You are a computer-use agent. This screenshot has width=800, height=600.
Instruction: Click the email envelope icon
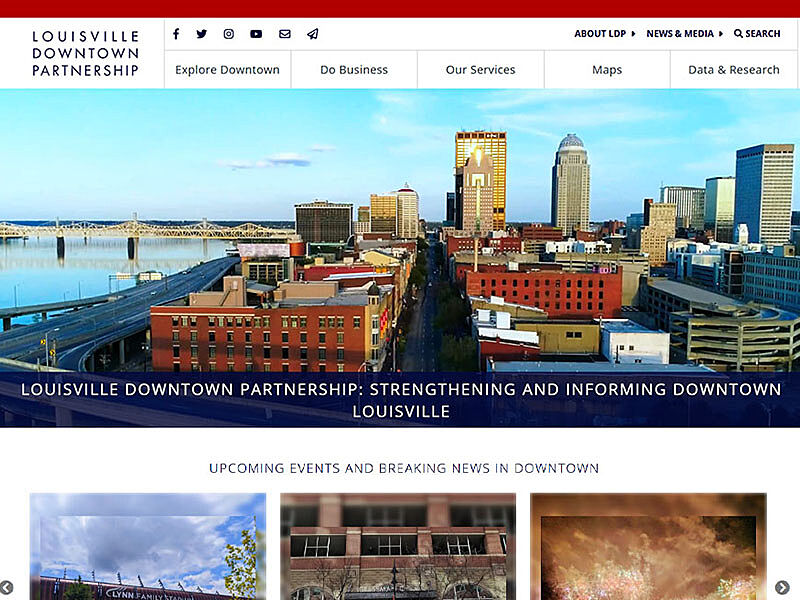(285, 34)
